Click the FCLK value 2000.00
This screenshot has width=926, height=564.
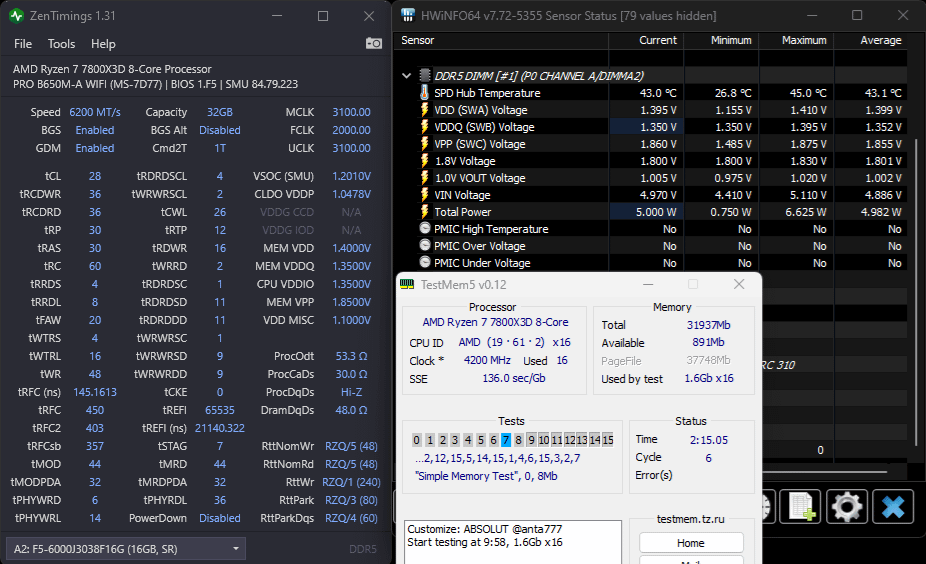(351, 130)
